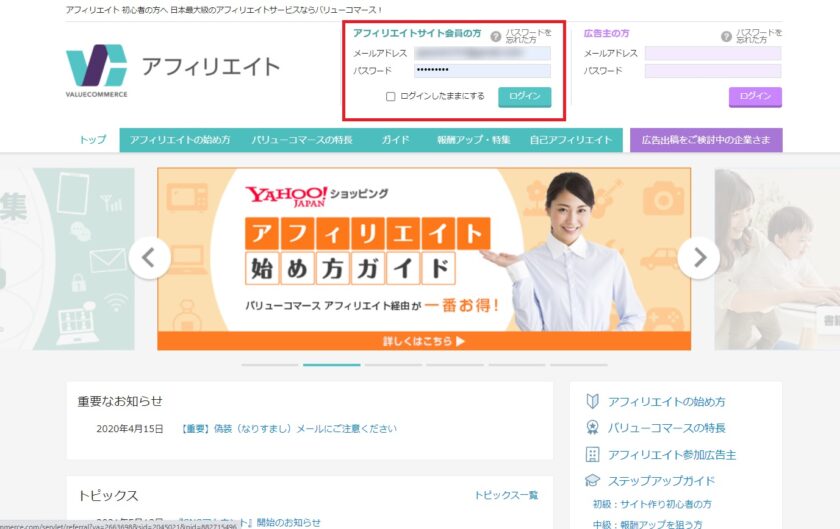The width and height of the screenshot is (840, 529).
Task: Select the third carousel indicator bar
Action: point(393,365)
